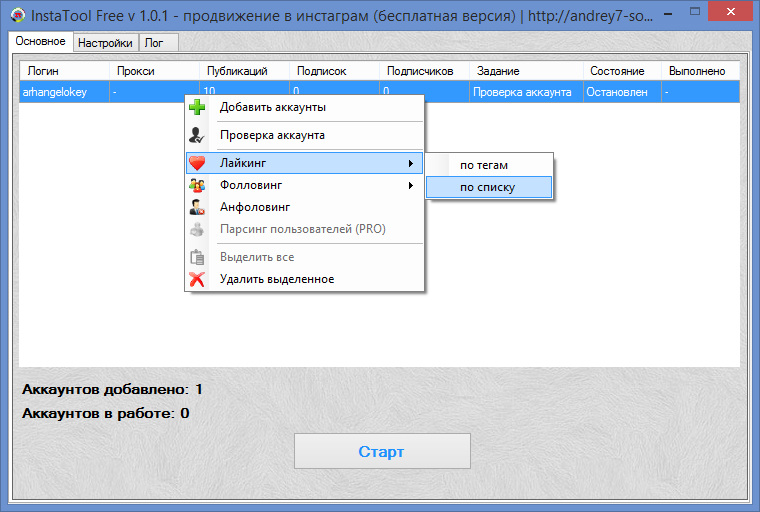The image size is (760, 512).
Task: Click Выделить все menu item
Action: (304, 257)
